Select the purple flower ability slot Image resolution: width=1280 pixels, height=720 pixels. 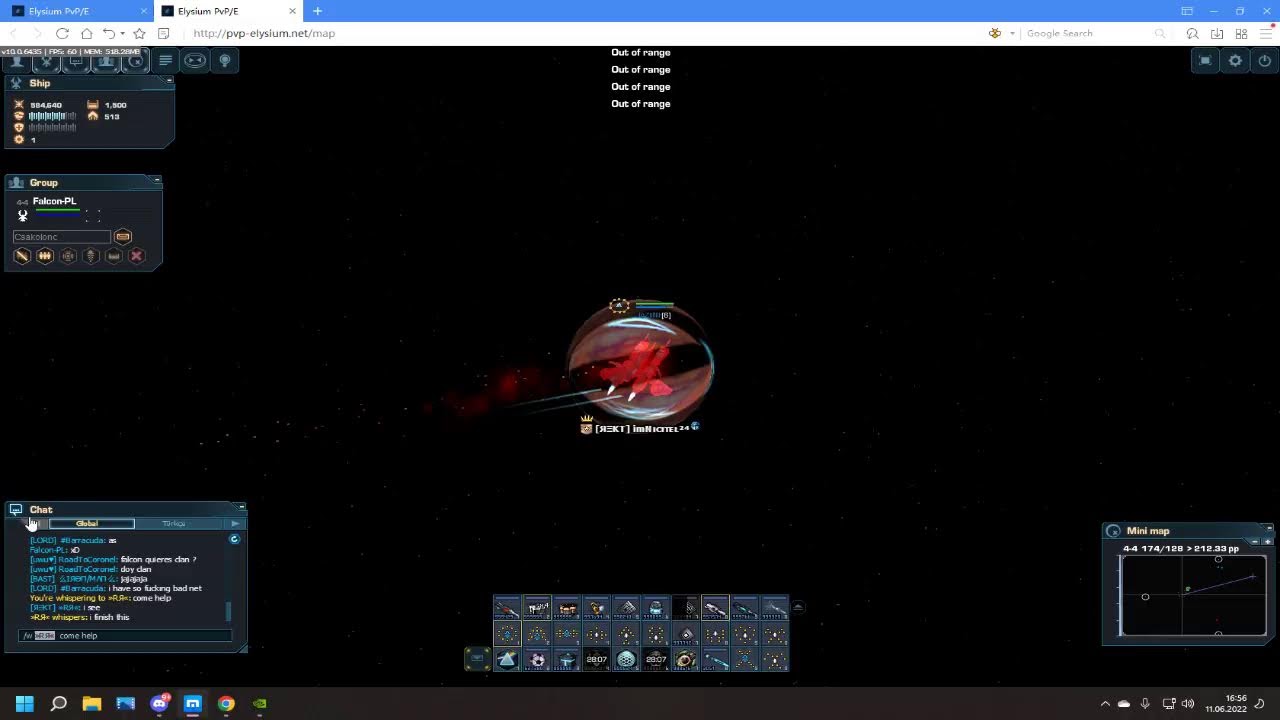point(537,659)
